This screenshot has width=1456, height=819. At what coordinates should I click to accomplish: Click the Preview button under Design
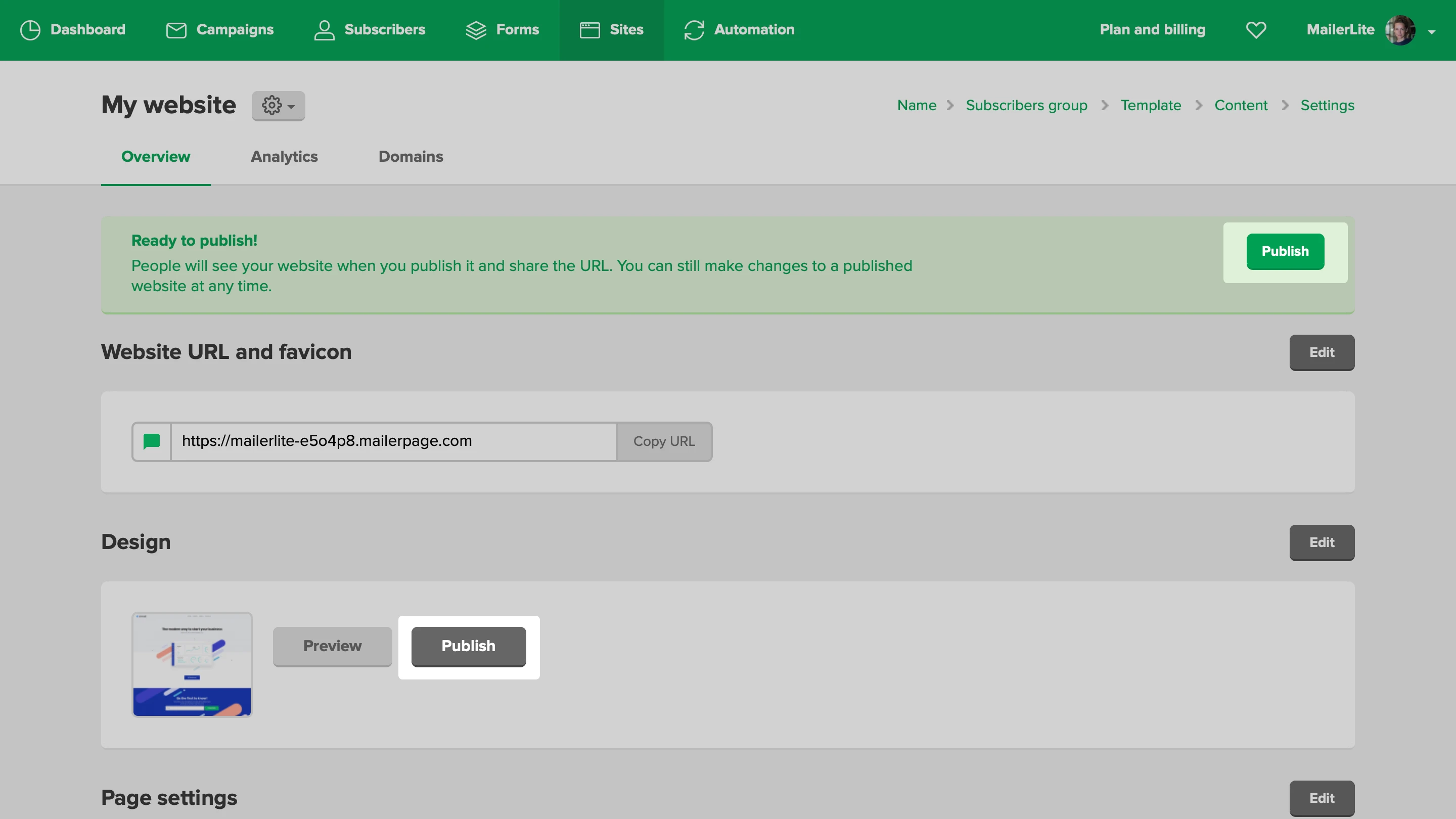coord(332,646)
